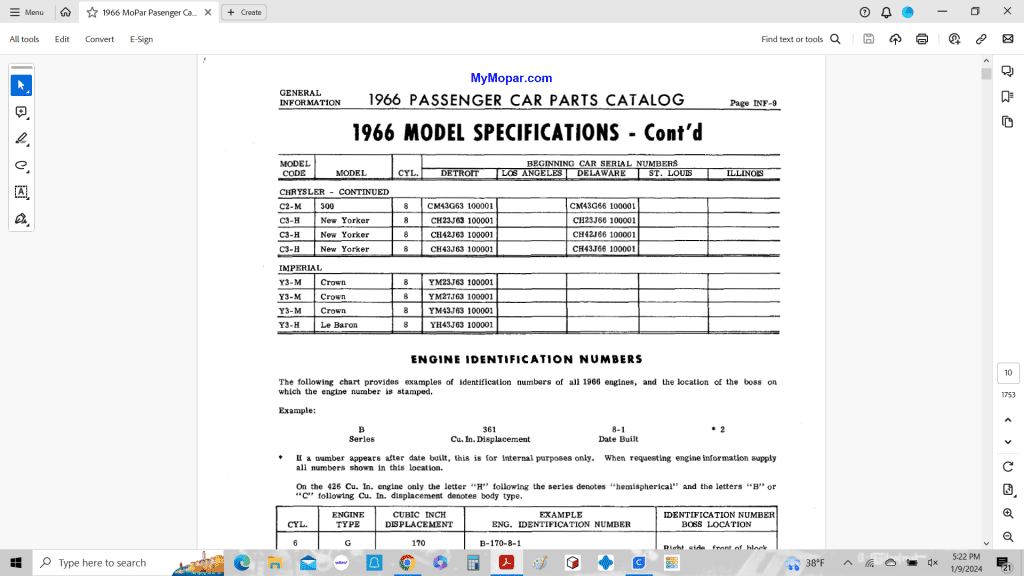Open the All tools panel

tap(24, 39)
